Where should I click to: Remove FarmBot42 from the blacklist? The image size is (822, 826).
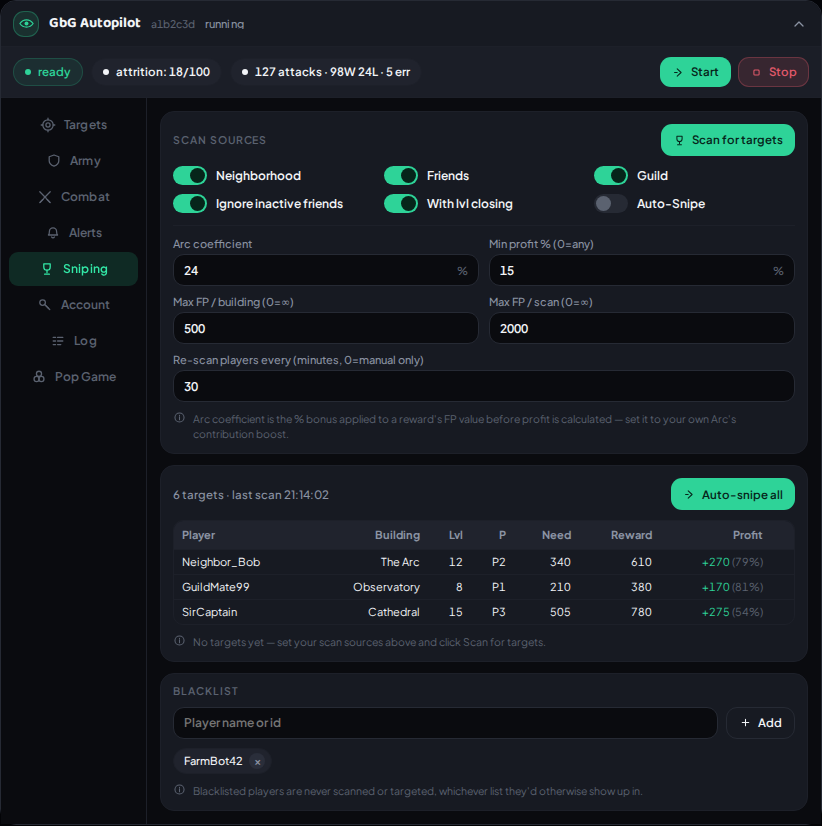pyautogui.click(x=257, y=762)
